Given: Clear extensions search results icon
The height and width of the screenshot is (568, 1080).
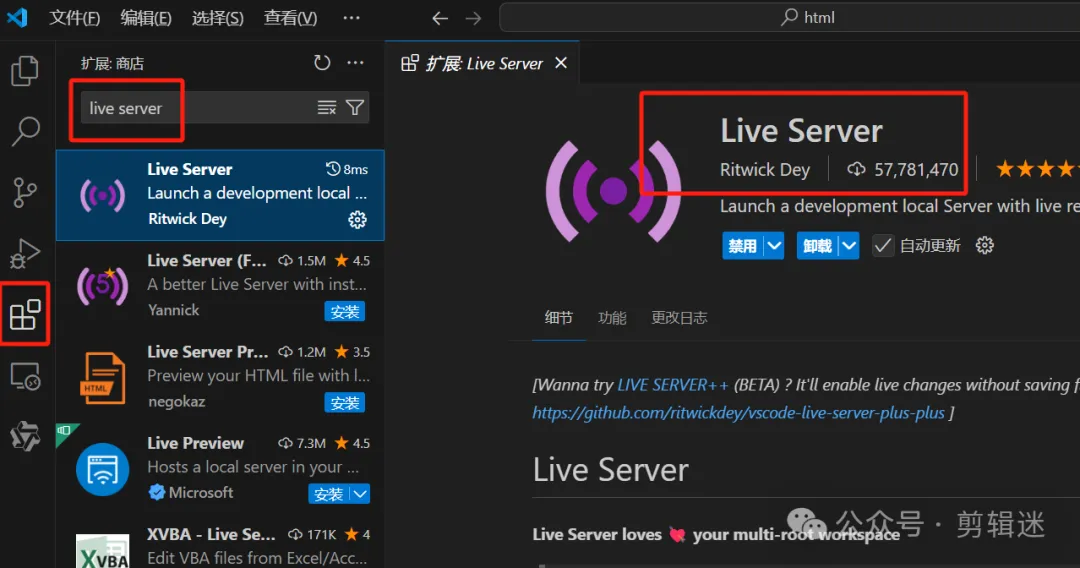Looking at the screenshot, I should tap(326, 107).
